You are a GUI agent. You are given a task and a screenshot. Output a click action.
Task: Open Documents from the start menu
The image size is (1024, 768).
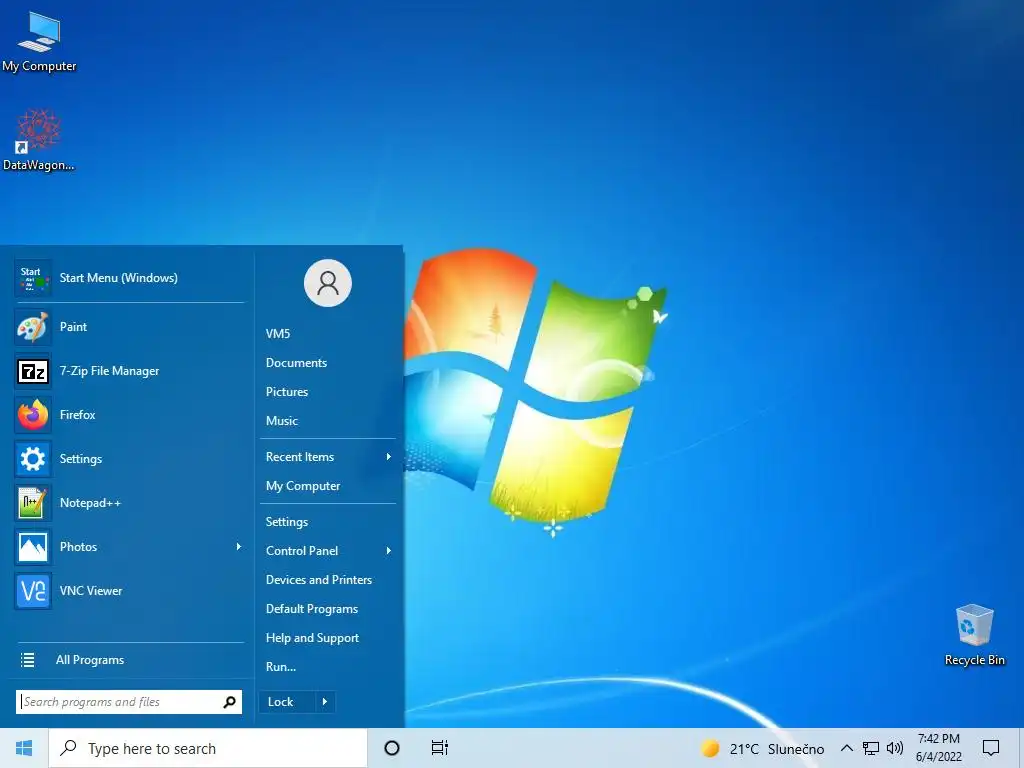coord(296,363)
